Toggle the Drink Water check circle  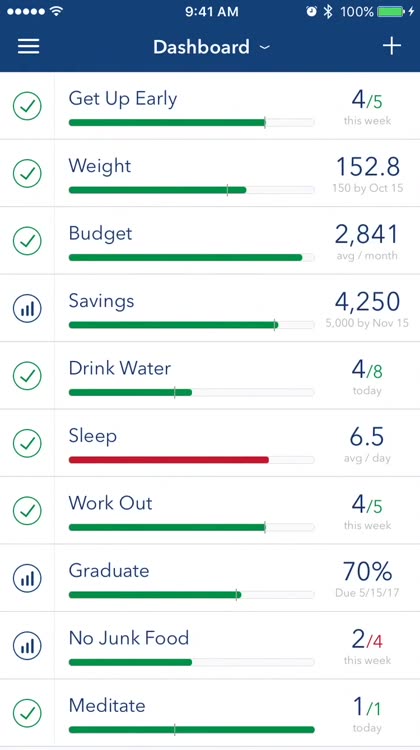click(x=27, y=376)
